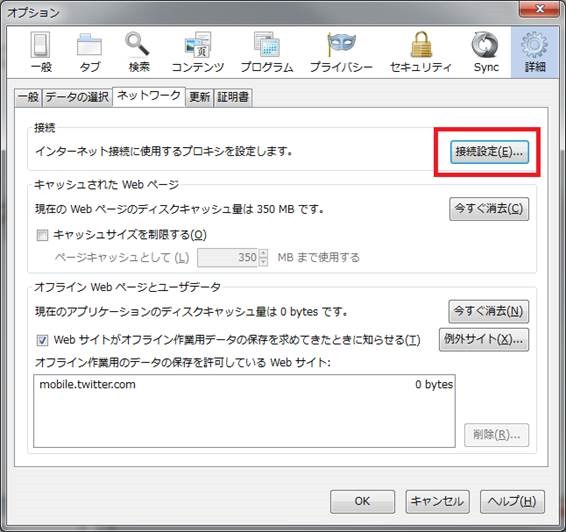The height and width of the screenshot is (532, 566).
Task: Switch to the プログラム (Applications) panel icon
Action: [x=267, y=45]
